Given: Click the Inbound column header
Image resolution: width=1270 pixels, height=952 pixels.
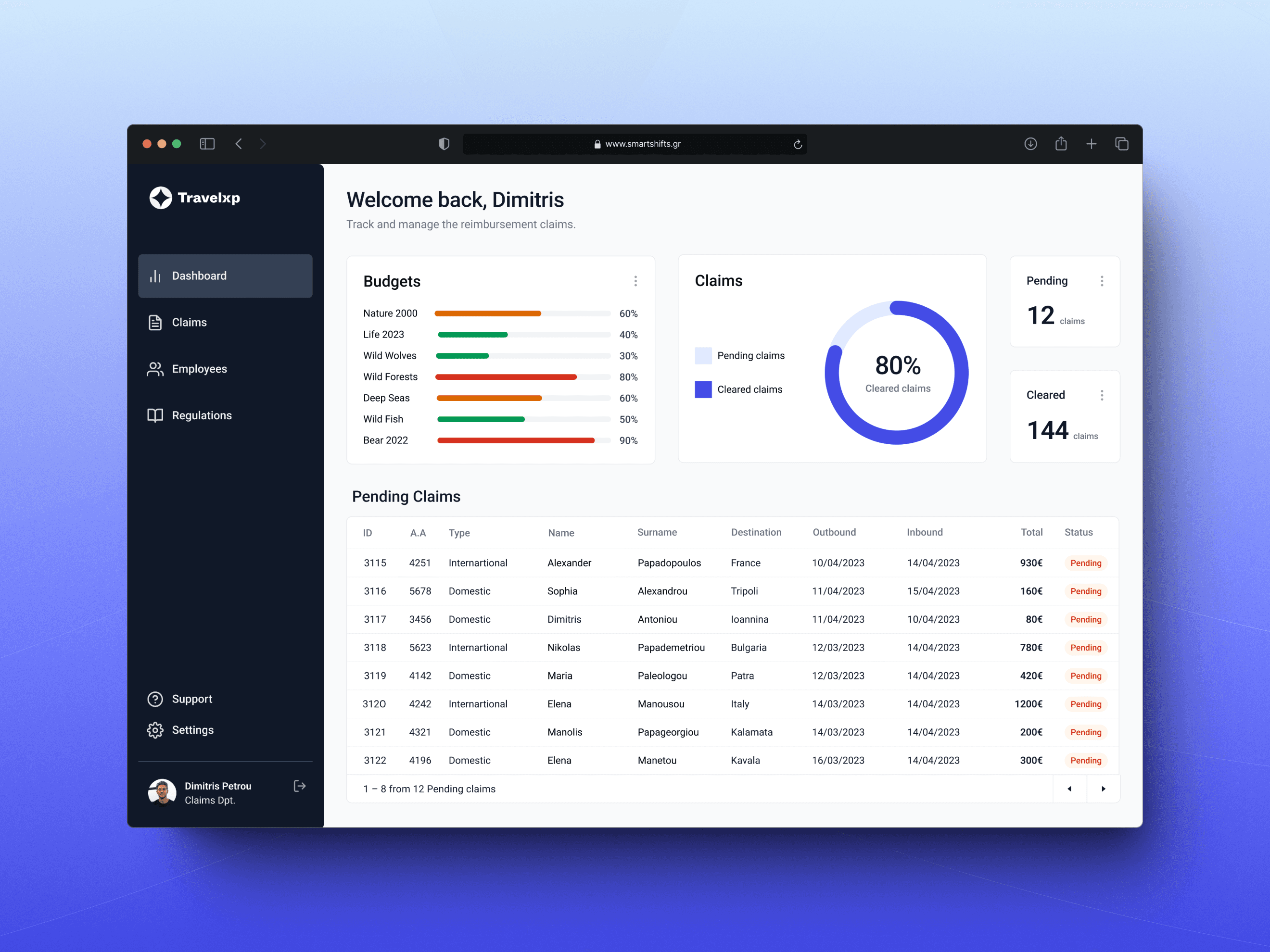Looking at the screenshot, I should coord(925,533).
